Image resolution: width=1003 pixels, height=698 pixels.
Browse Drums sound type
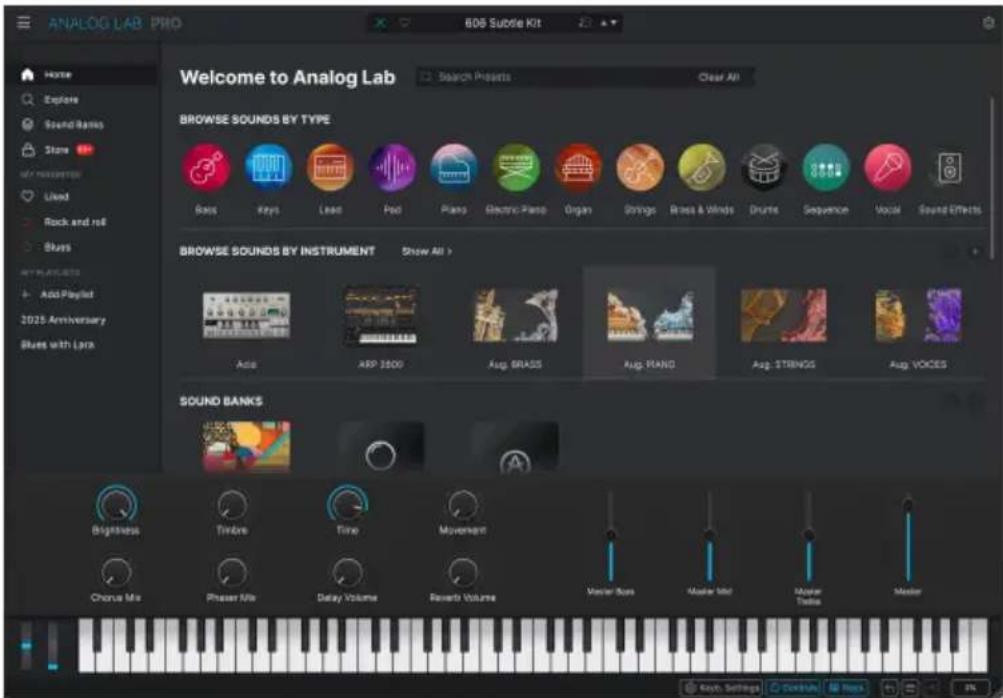[764, 168]
